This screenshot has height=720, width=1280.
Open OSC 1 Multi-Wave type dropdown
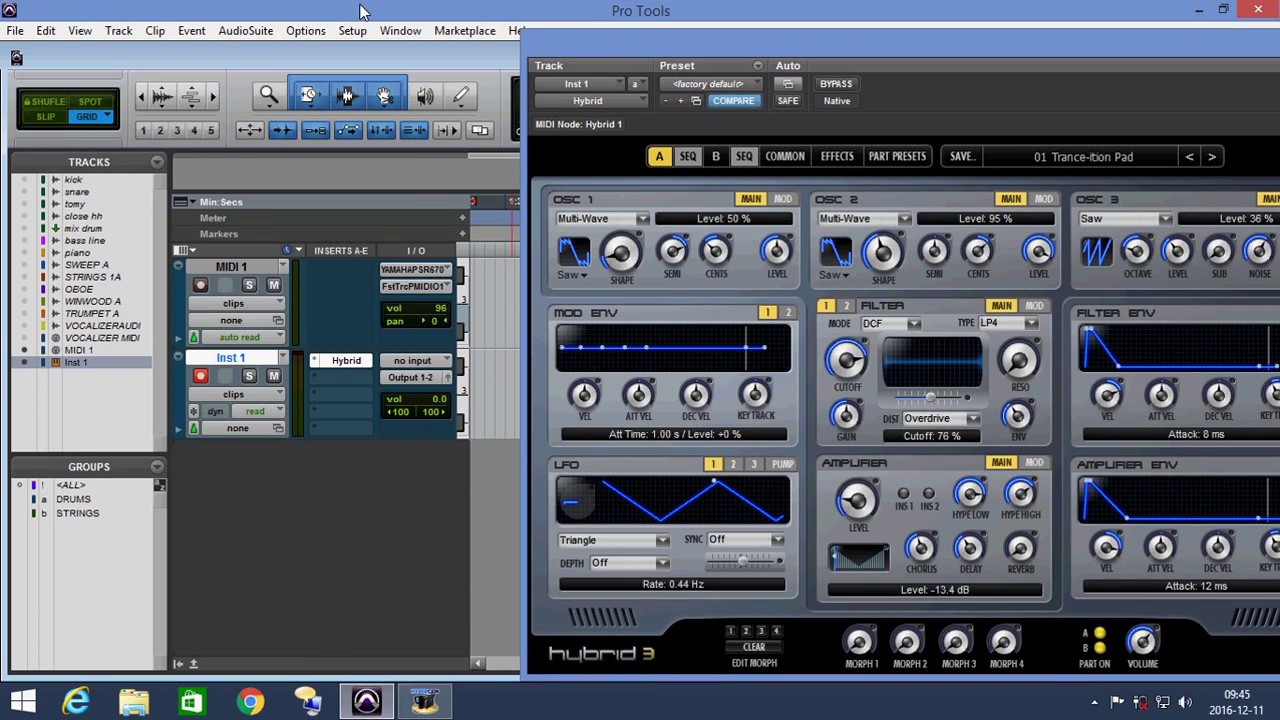click(x=603, y=219)
